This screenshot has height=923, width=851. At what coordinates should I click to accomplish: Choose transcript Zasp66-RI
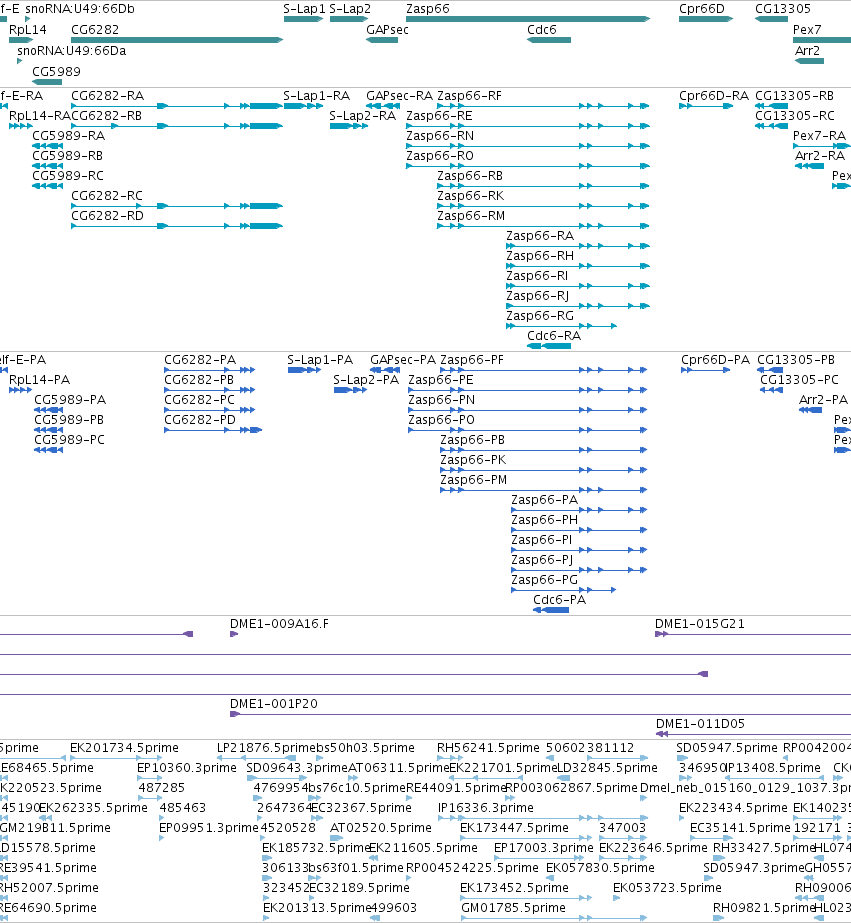(x=578, y=286)
